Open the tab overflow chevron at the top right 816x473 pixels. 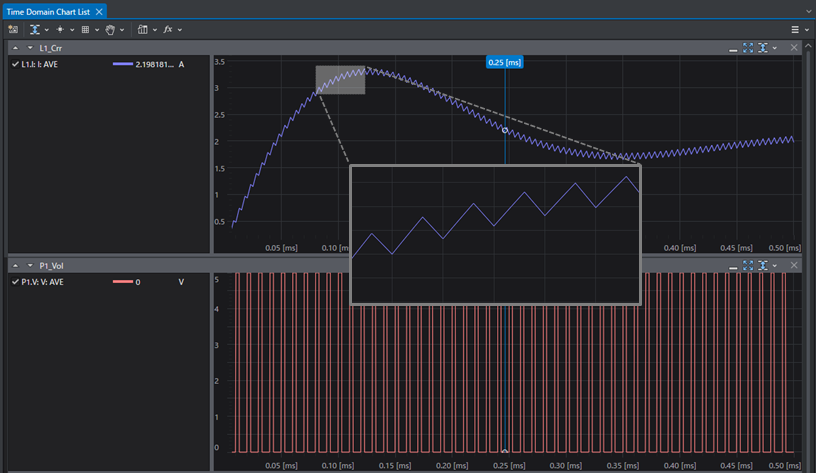809,11
